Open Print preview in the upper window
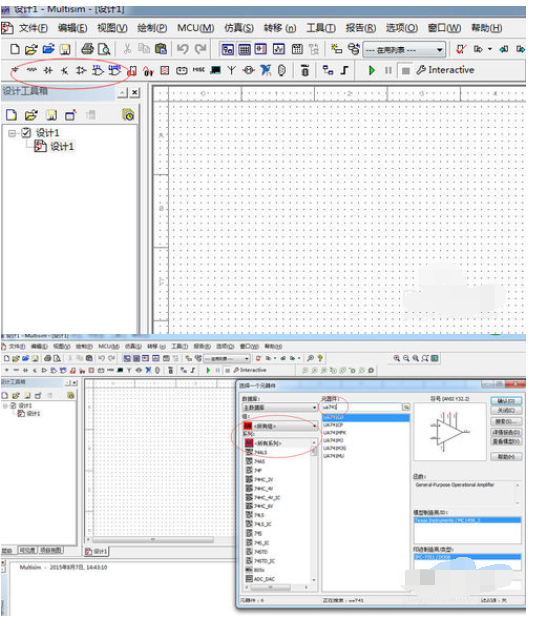The width and height of the screenshot is (545, 631). click(104, 49)
